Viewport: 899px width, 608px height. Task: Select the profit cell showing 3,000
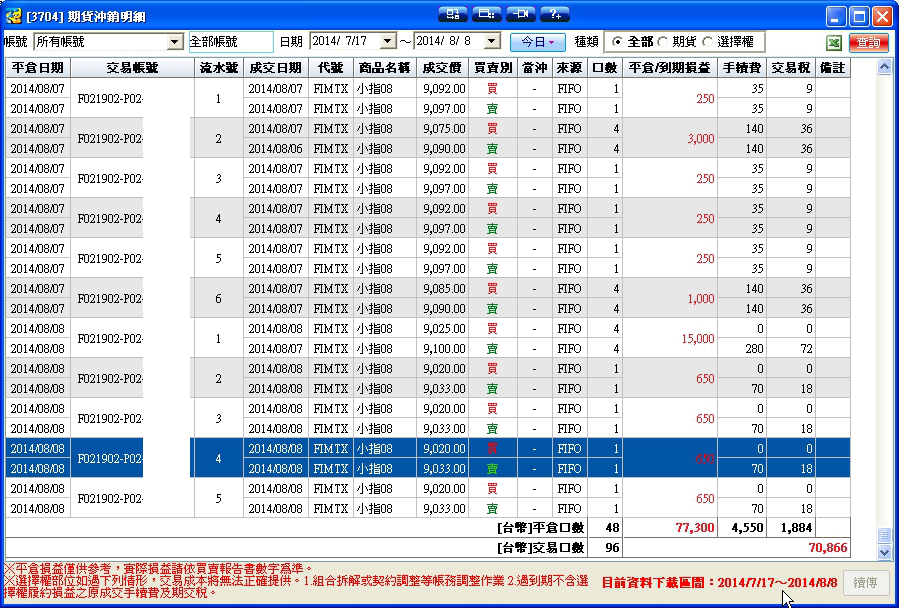pyautogui.click(x=670, y=138)
